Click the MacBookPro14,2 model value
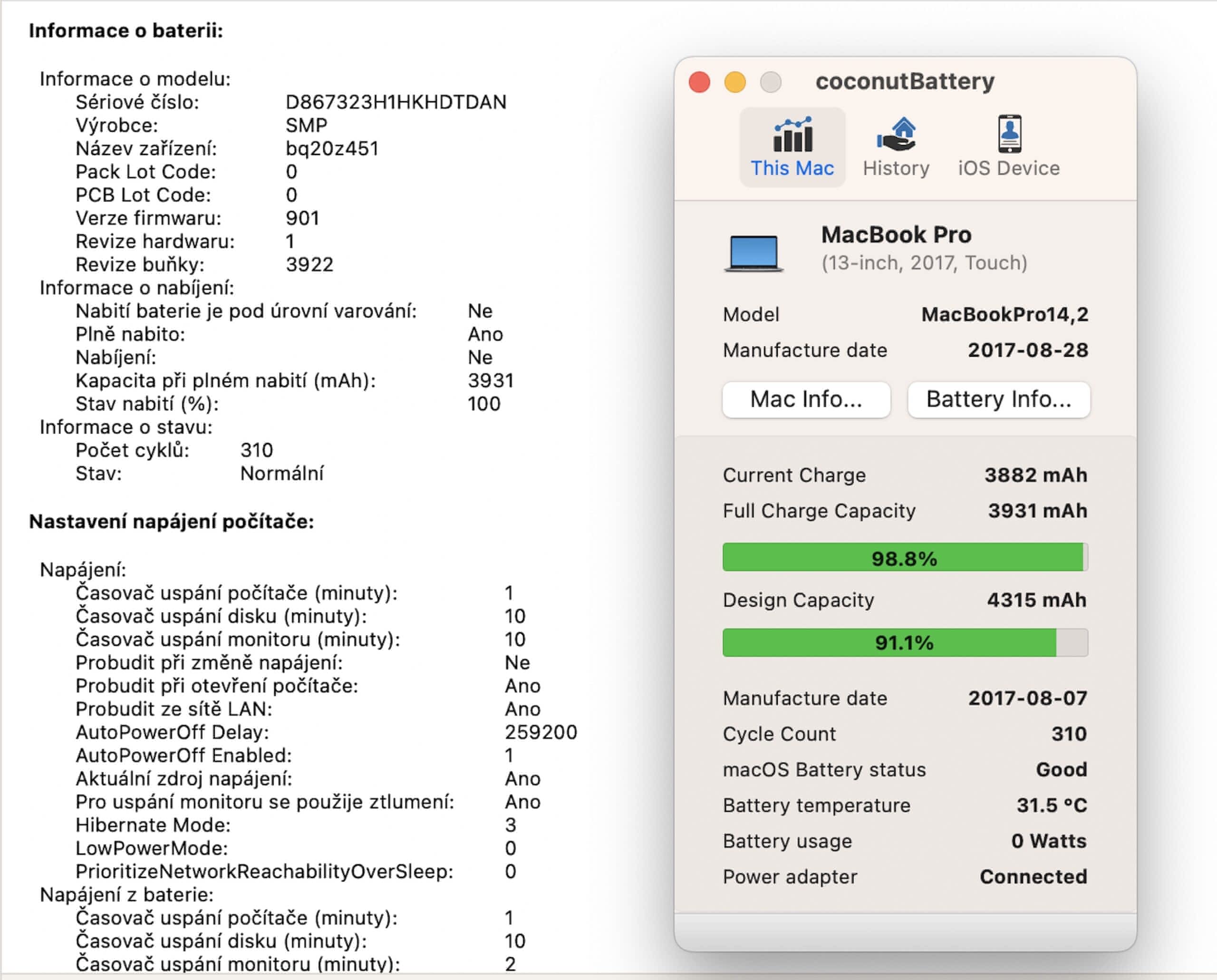1217x980 pixels. click(1005, 314)
